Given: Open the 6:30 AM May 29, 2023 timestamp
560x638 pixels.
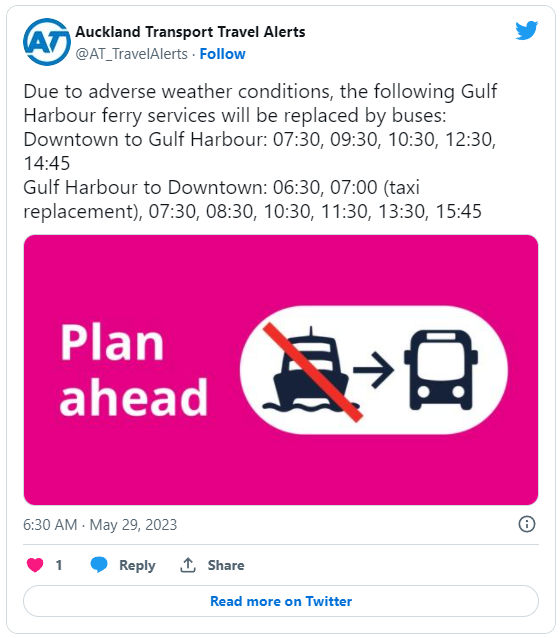Looking at the screenshot, I should pos(100,524).
